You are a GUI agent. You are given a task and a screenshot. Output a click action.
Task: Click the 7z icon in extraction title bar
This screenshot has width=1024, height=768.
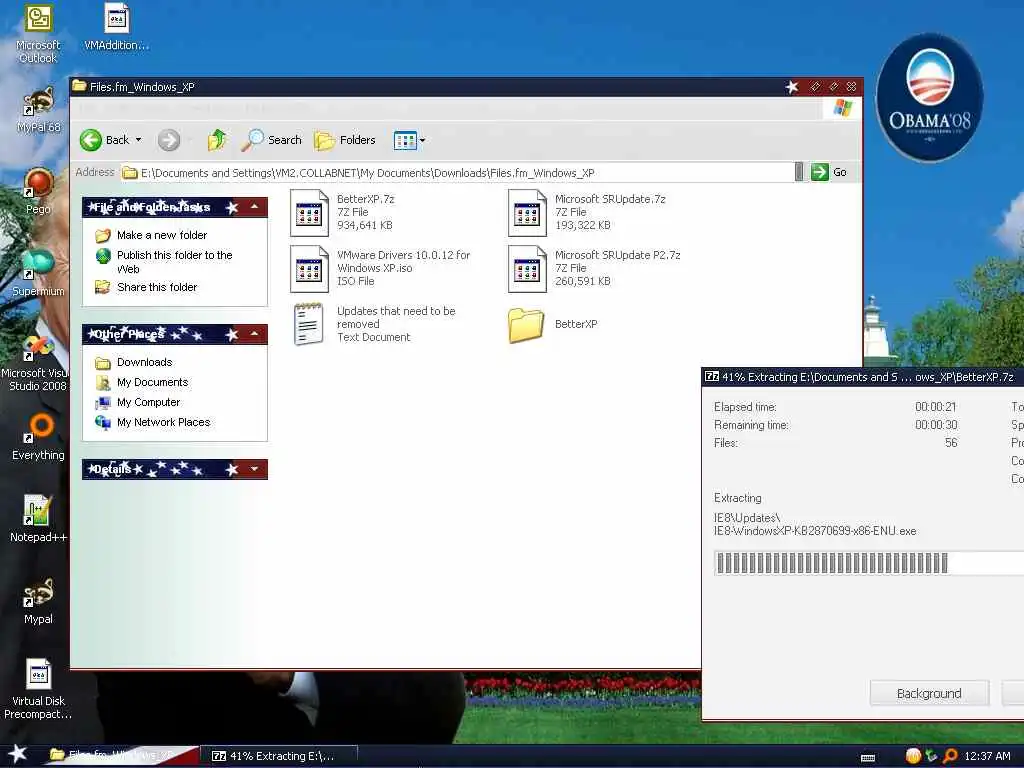click(712, 376)
